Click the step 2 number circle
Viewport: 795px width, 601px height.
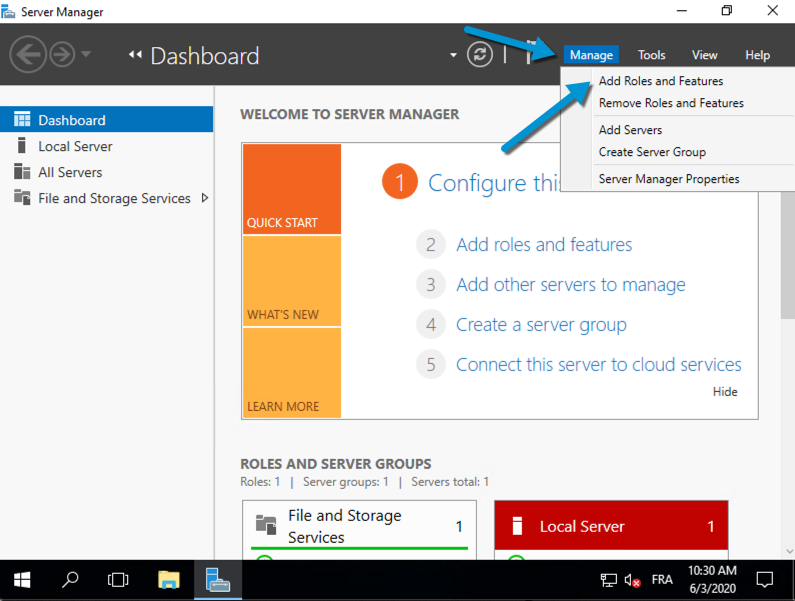(431, 244)
